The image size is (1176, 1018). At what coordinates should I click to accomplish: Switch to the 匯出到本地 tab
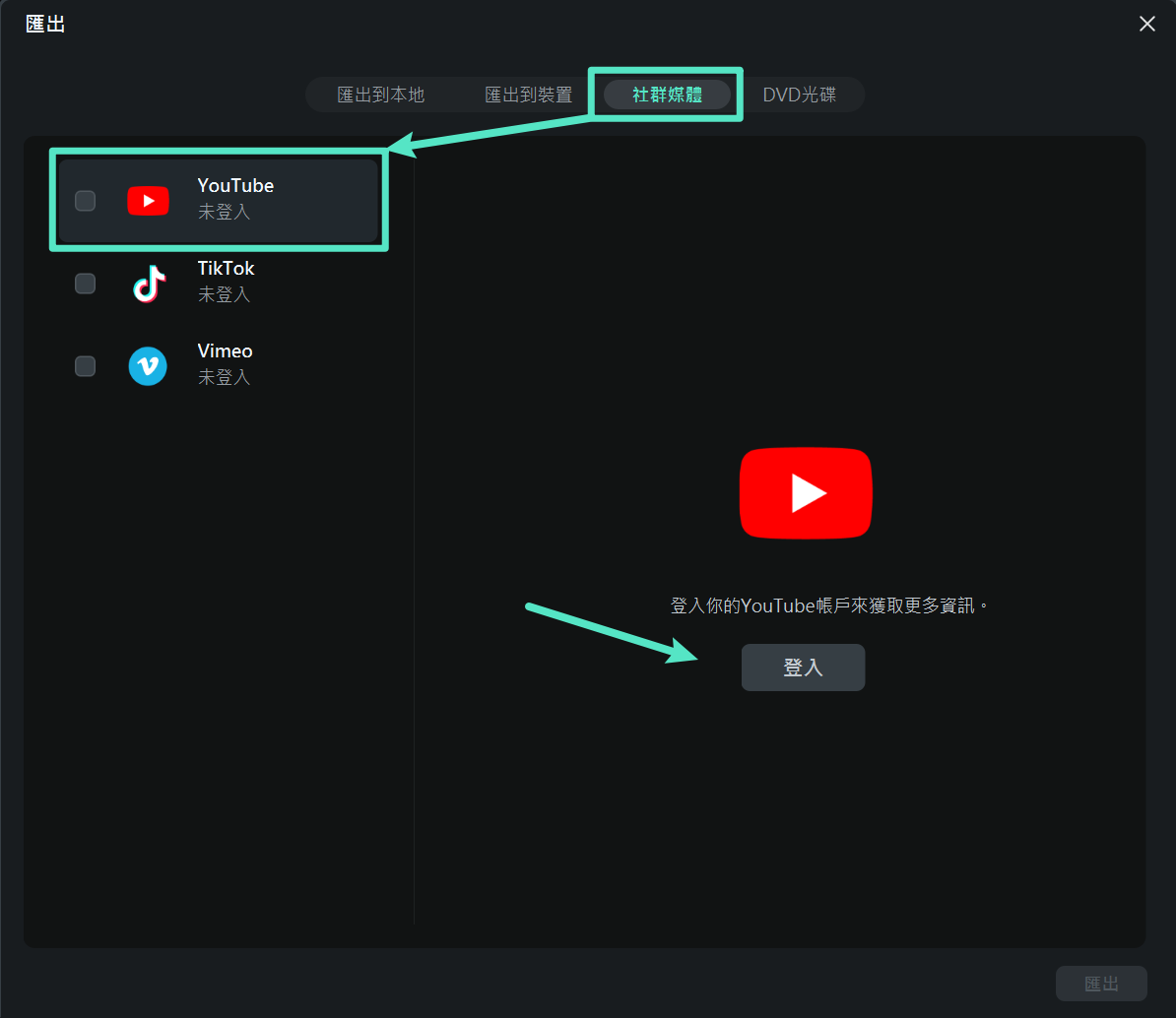[381, 95]
